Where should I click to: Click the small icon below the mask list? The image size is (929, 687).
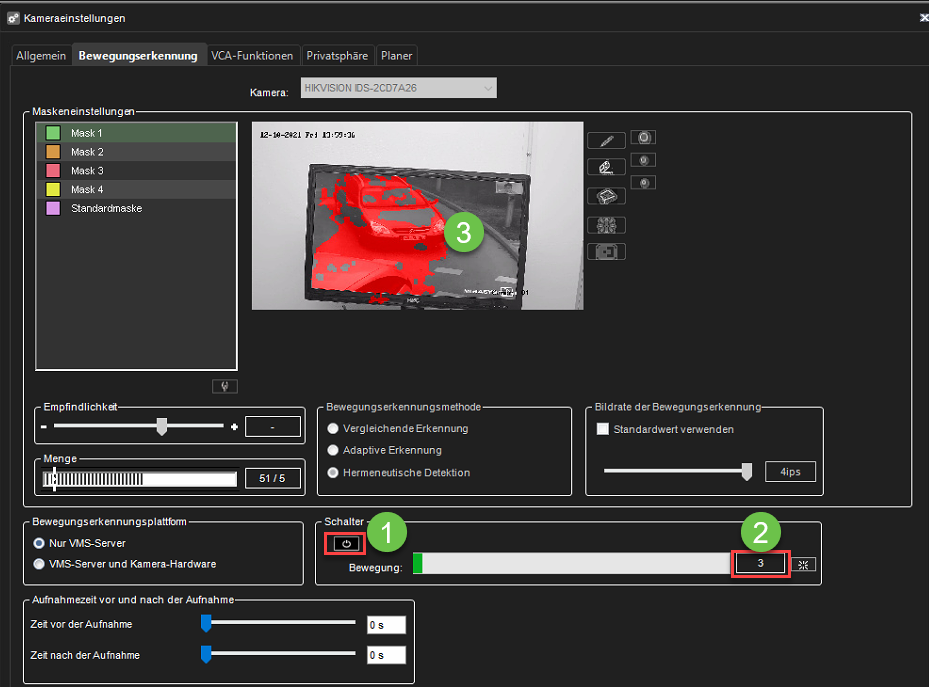[224, 386]
